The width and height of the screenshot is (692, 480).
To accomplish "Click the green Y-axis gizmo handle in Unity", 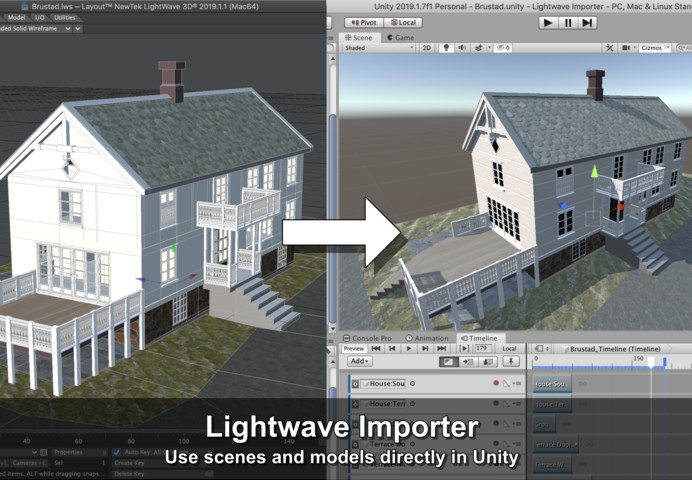I will (x=594, y=172).
